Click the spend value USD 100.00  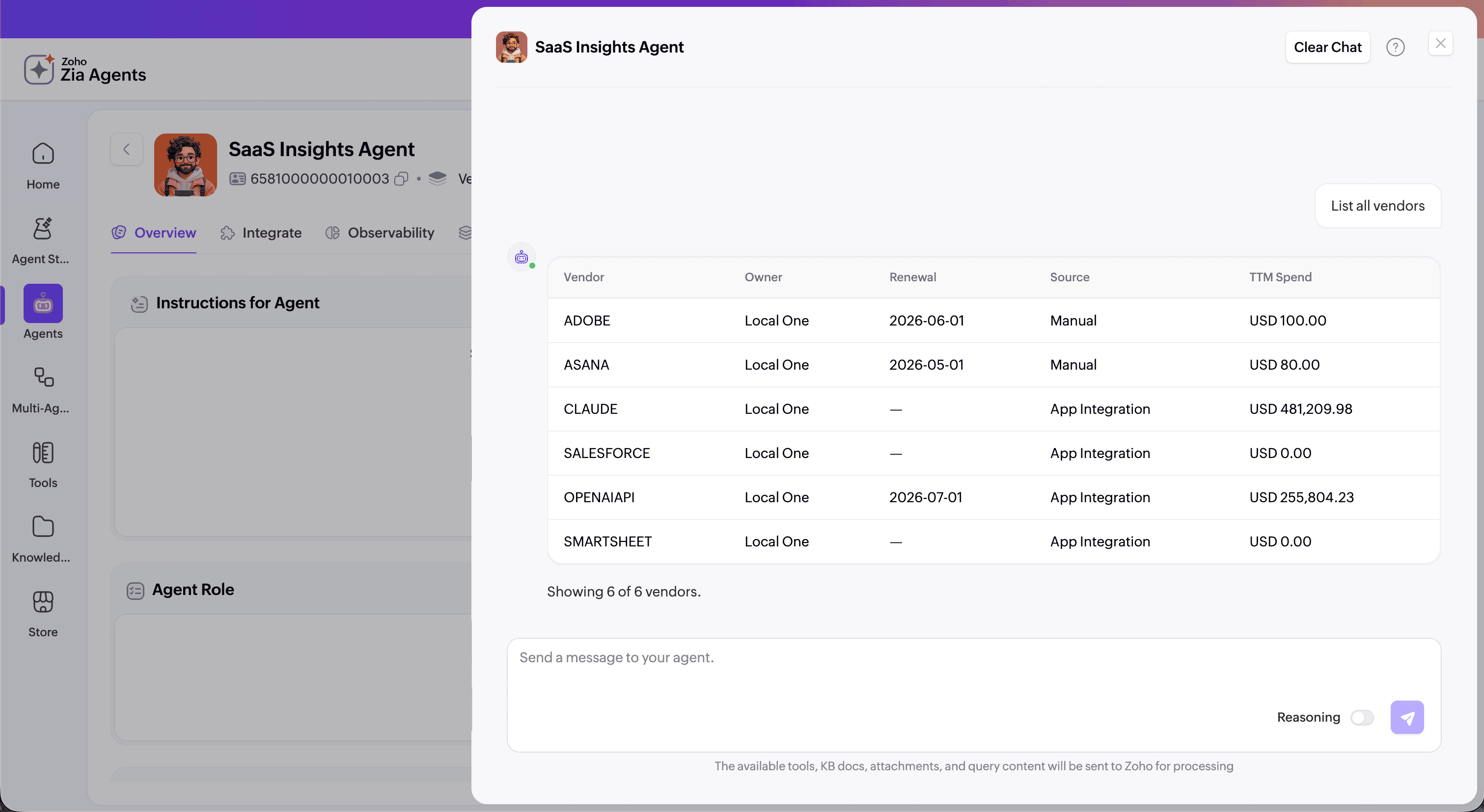pos(1288,321)
